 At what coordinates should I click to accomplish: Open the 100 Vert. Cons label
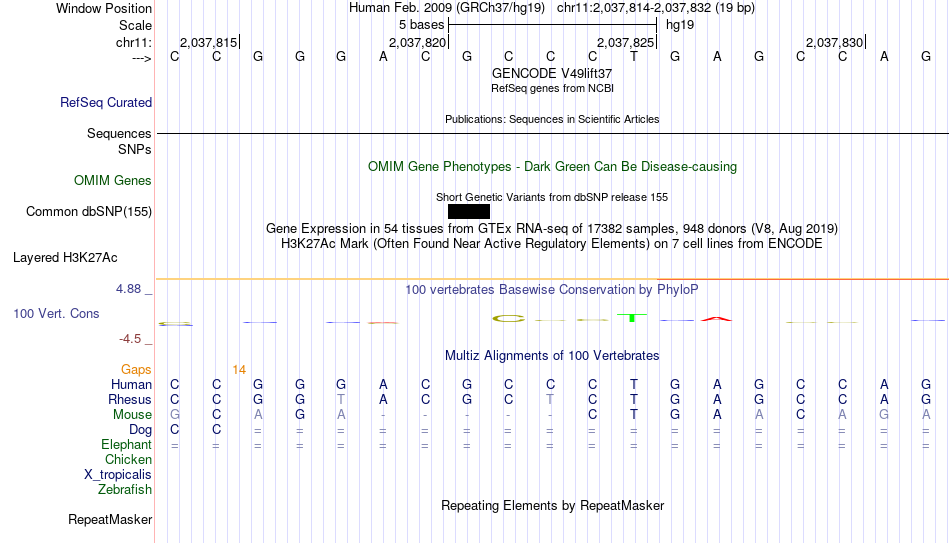click(x=56, y=313)
